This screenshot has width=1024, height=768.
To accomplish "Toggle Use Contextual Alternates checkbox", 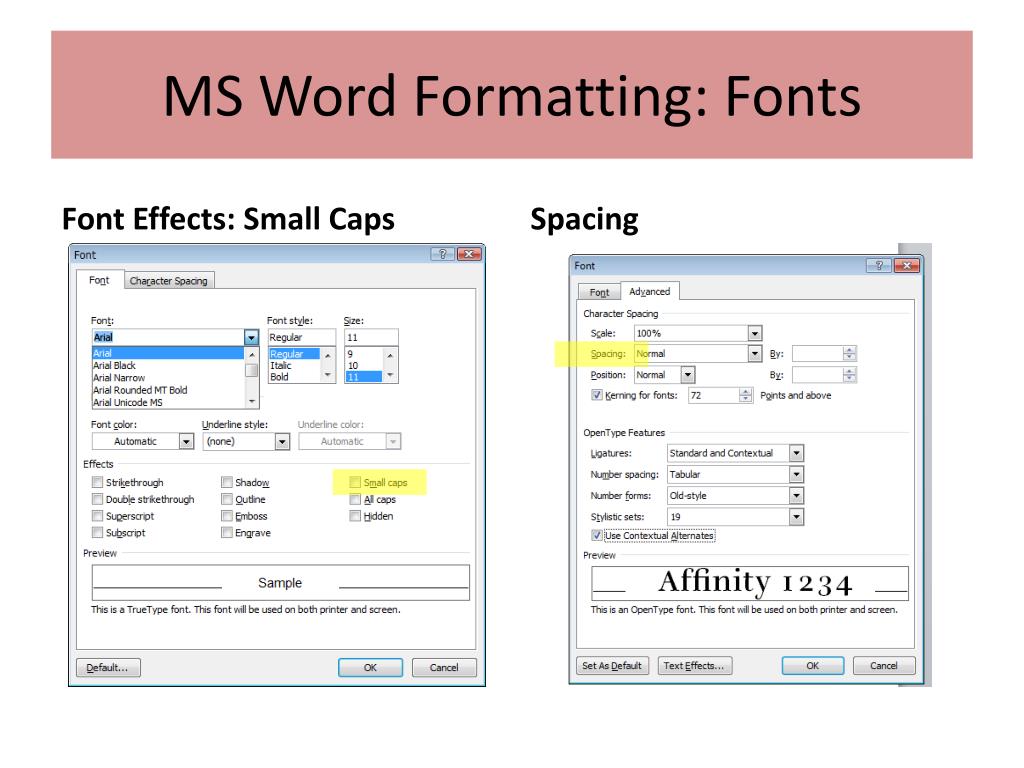I will tap(596, 536).
